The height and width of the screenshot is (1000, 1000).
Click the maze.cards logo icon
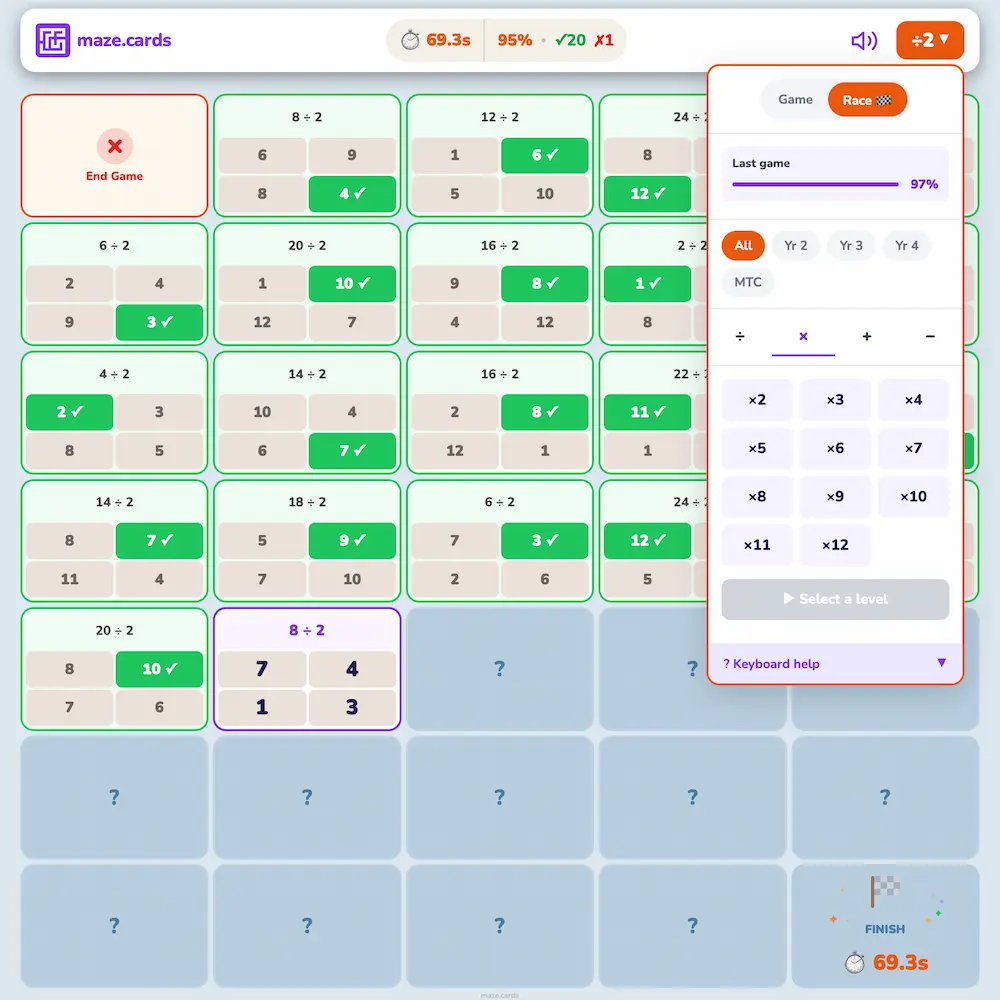point(53,41)
